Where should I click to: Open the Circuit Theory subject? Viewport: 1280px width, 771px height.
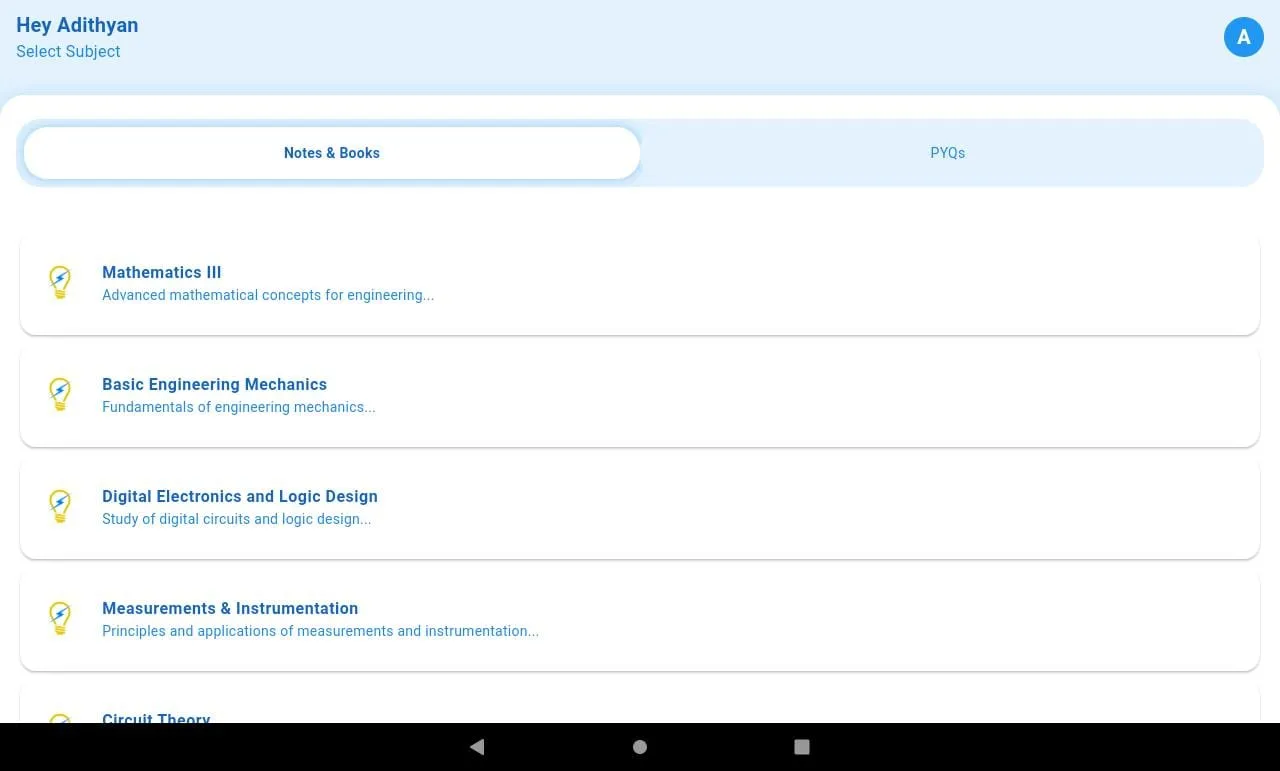tap(640, 704)
